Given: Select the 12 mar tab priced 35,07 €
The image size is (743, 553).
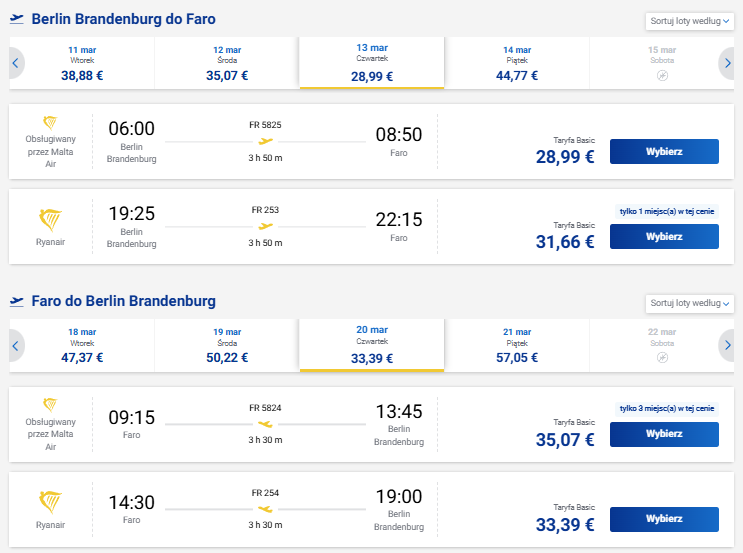Looking at the screenshot, I should tap(227, 63).
